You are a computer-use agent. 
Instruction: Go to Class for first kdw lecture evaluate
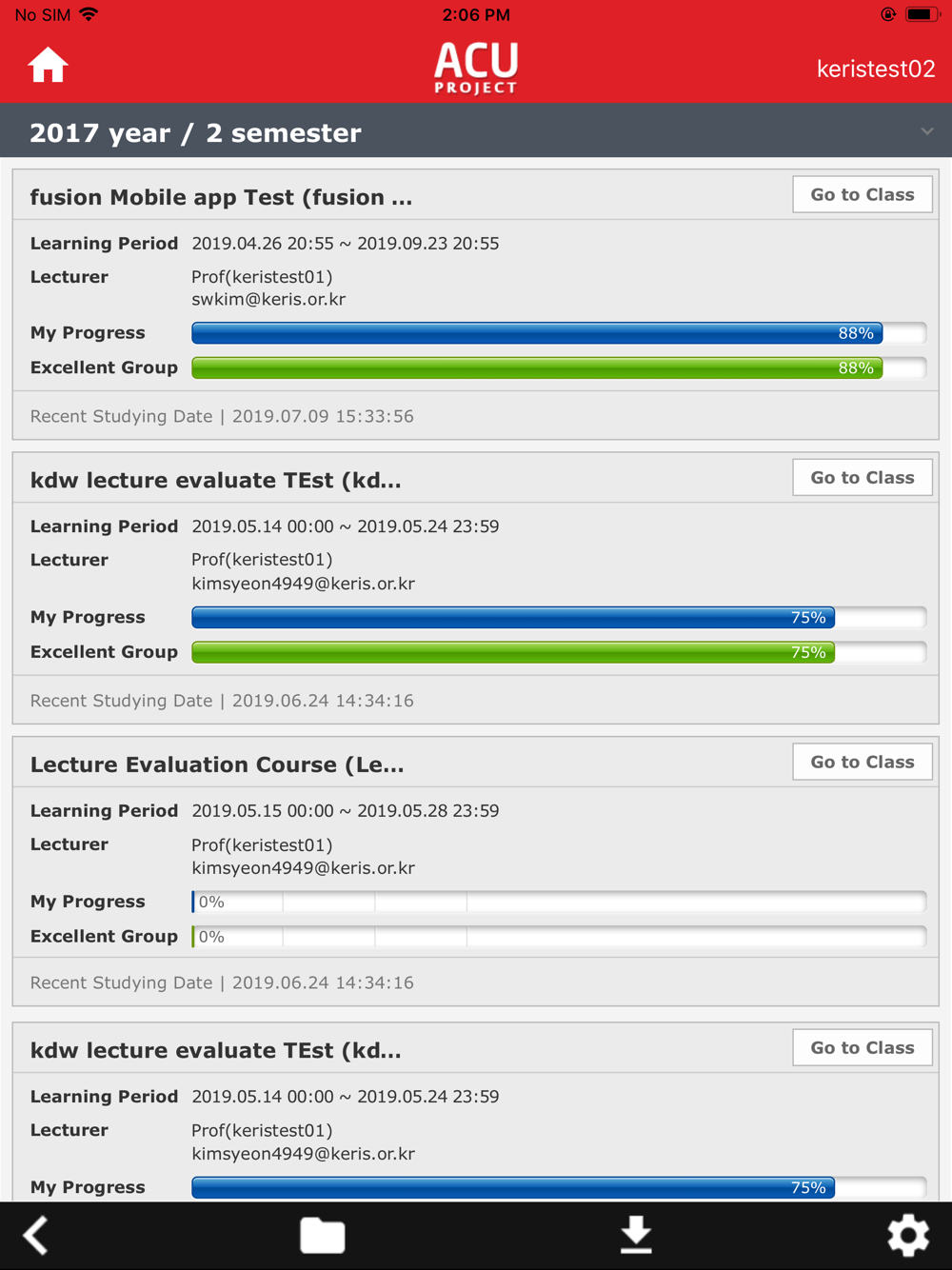tap(863, 477)
